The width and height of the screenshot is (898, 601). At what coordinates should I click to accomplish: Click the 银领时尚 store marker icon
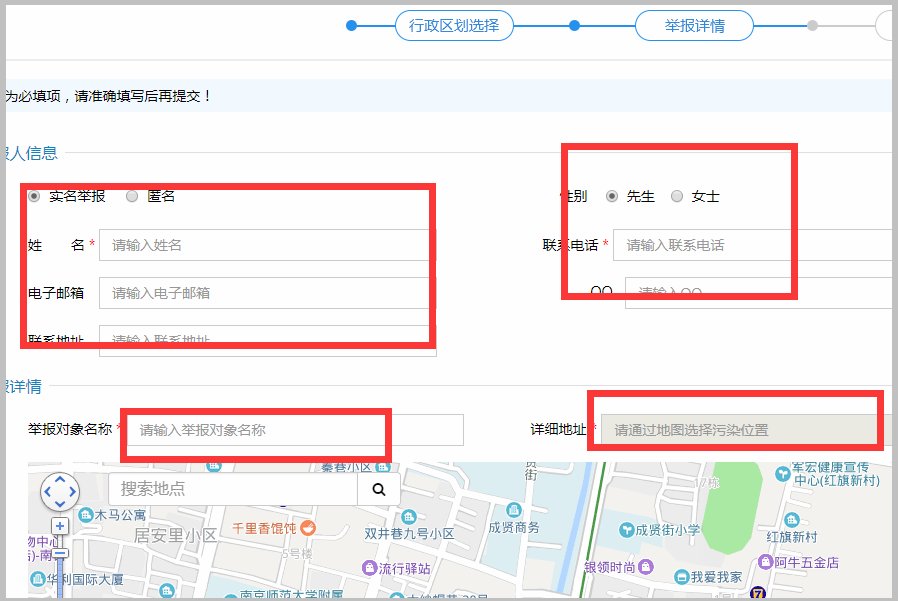[x=647, y=565]
